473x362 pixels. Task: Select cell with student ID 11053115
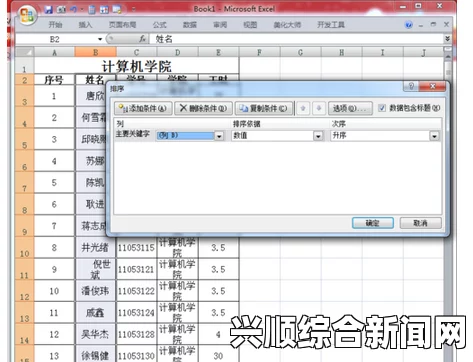[x=136, y=248]
